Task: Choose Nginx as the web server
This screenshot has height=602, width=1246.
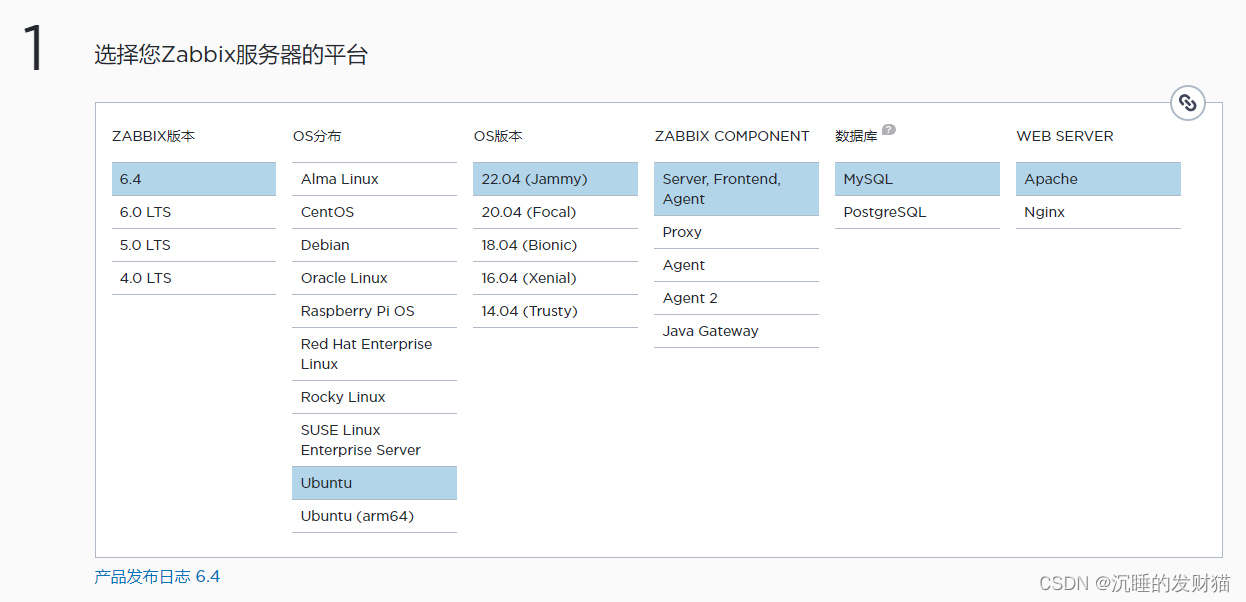Action: pyautogui.click(x=1098, y=212)
